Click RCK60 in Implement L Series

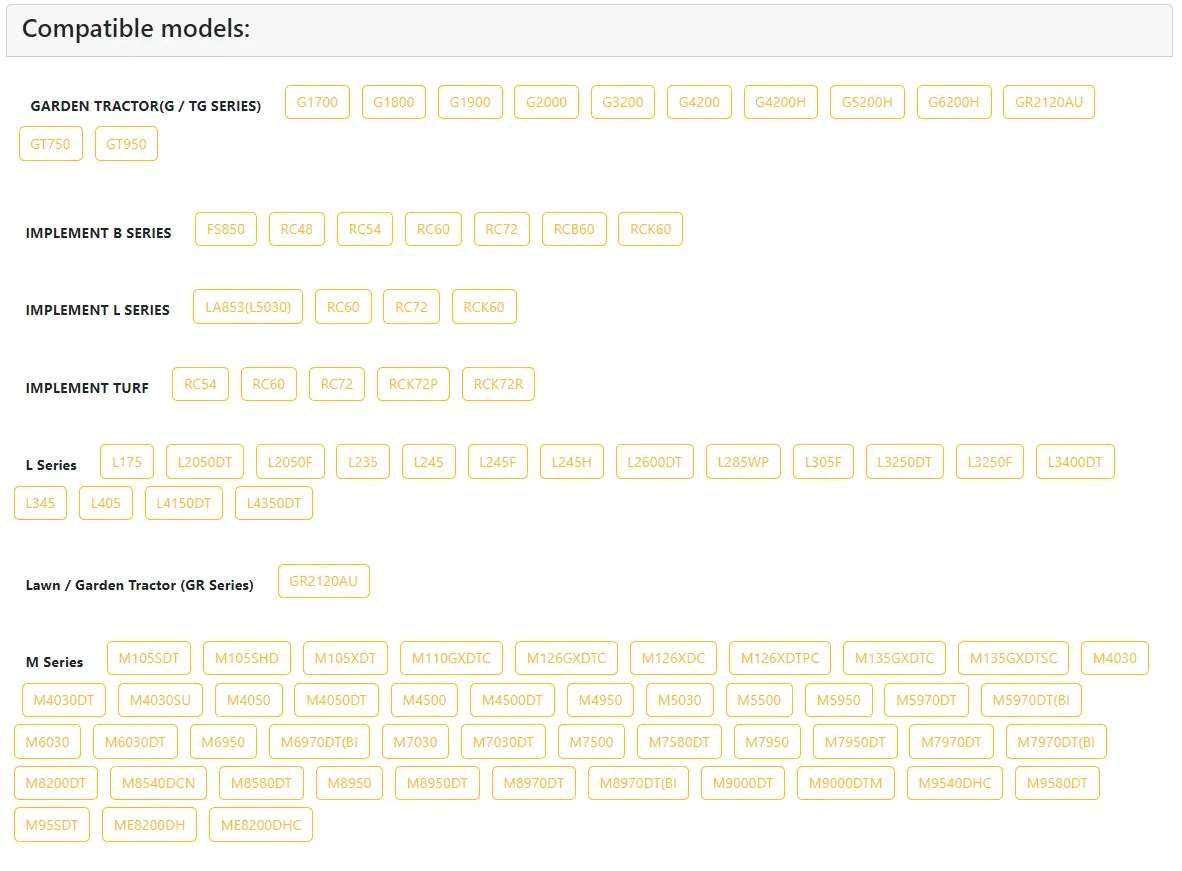click(x=484, y=307)
